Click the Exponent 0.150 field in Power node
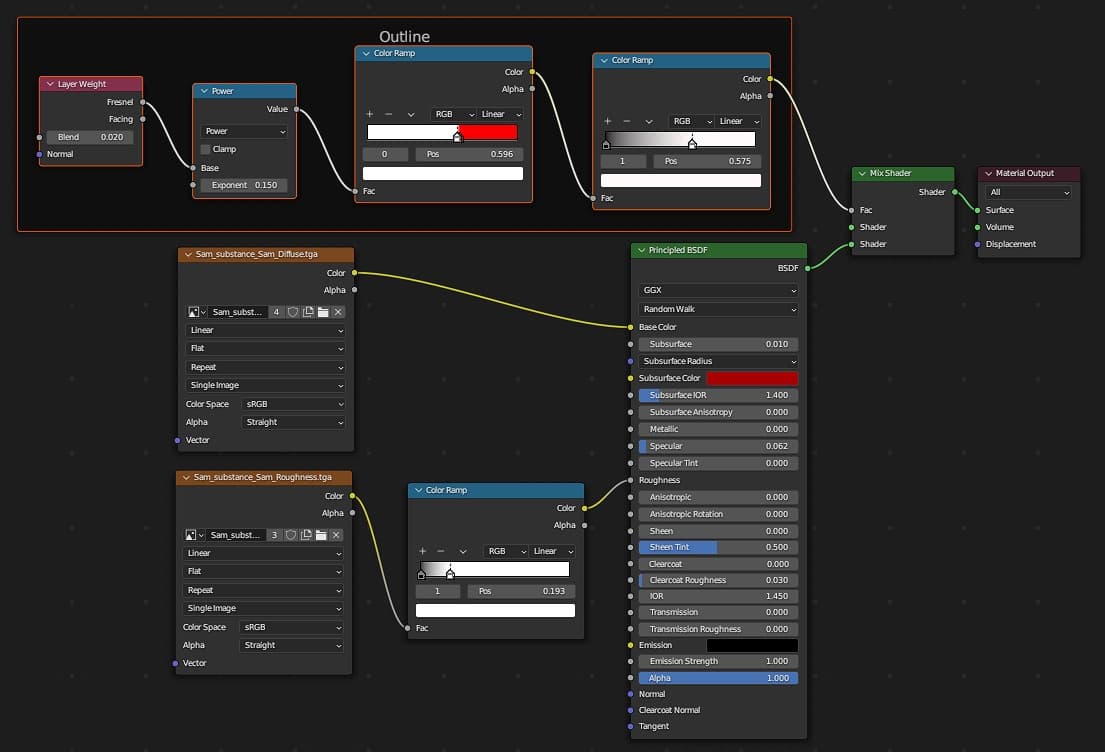The image size is (1105, 752). 244,185
